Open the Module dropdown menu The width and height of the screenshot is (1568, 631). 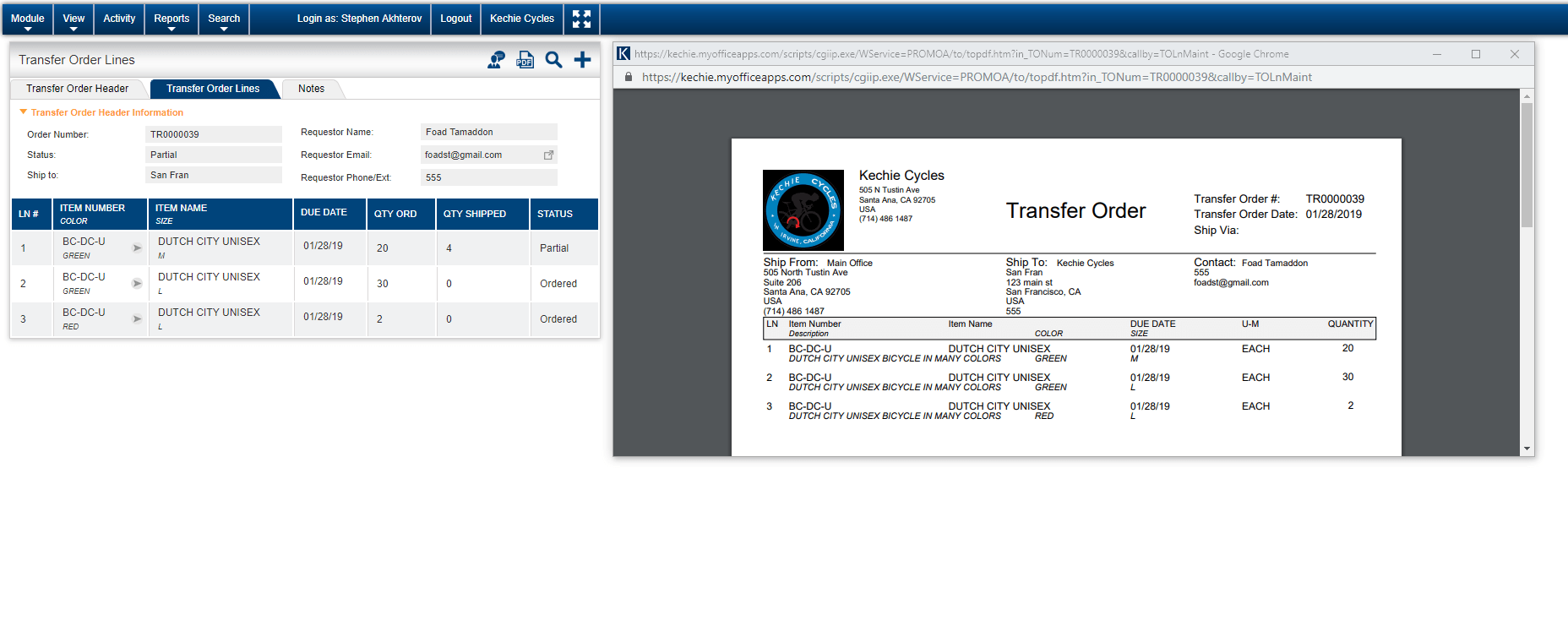pos(28,19)
